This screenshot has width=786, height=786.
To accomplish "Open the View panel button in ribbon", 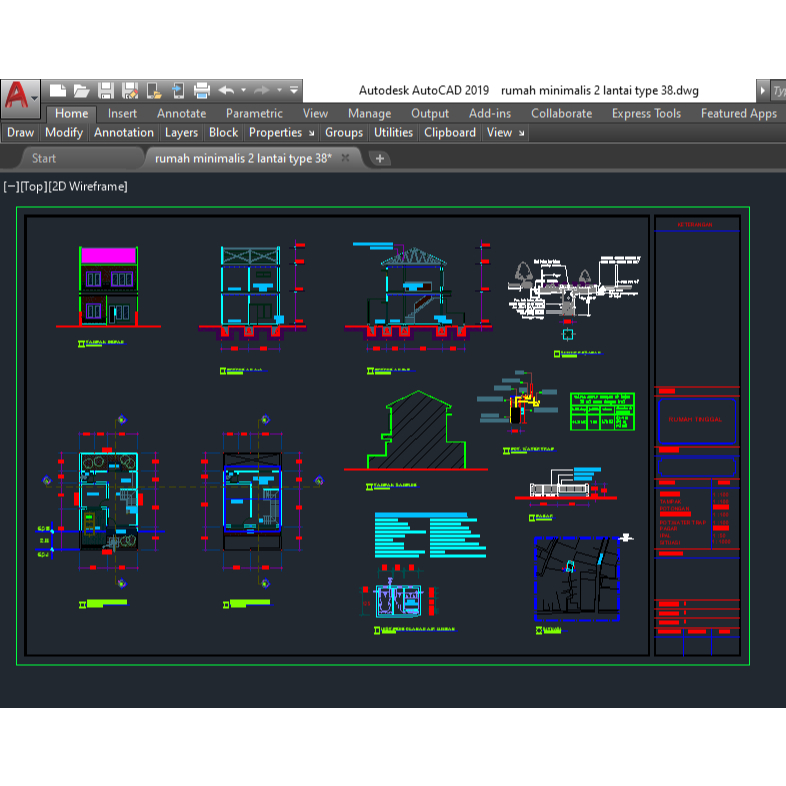I will click(x=499, y=133).
